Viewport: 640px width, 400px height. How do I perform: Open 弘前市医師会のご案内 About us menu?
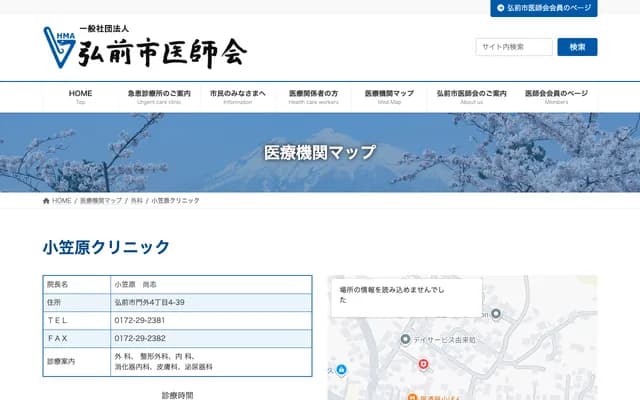[x=471, y=97]
